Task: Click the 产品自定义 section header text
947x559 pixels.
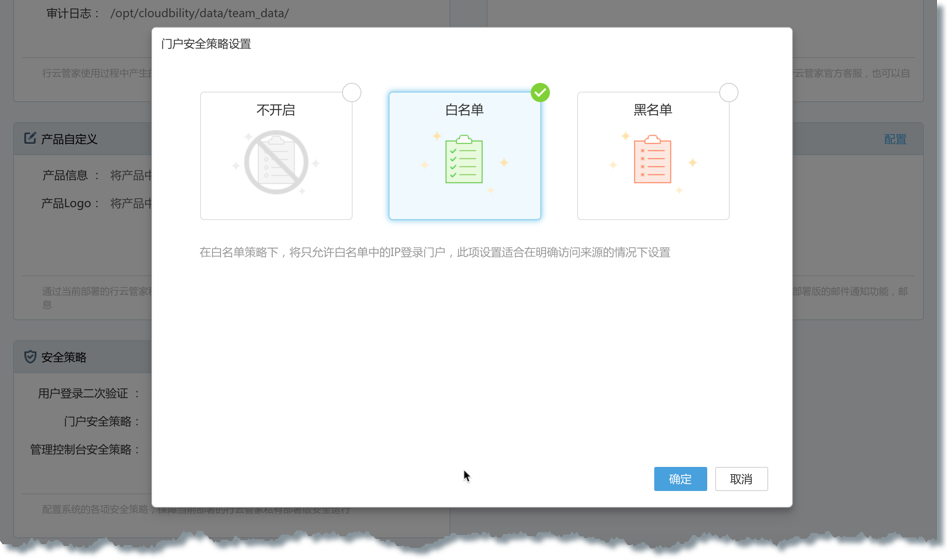Action: pyautogui.click(x=69, y=139)
